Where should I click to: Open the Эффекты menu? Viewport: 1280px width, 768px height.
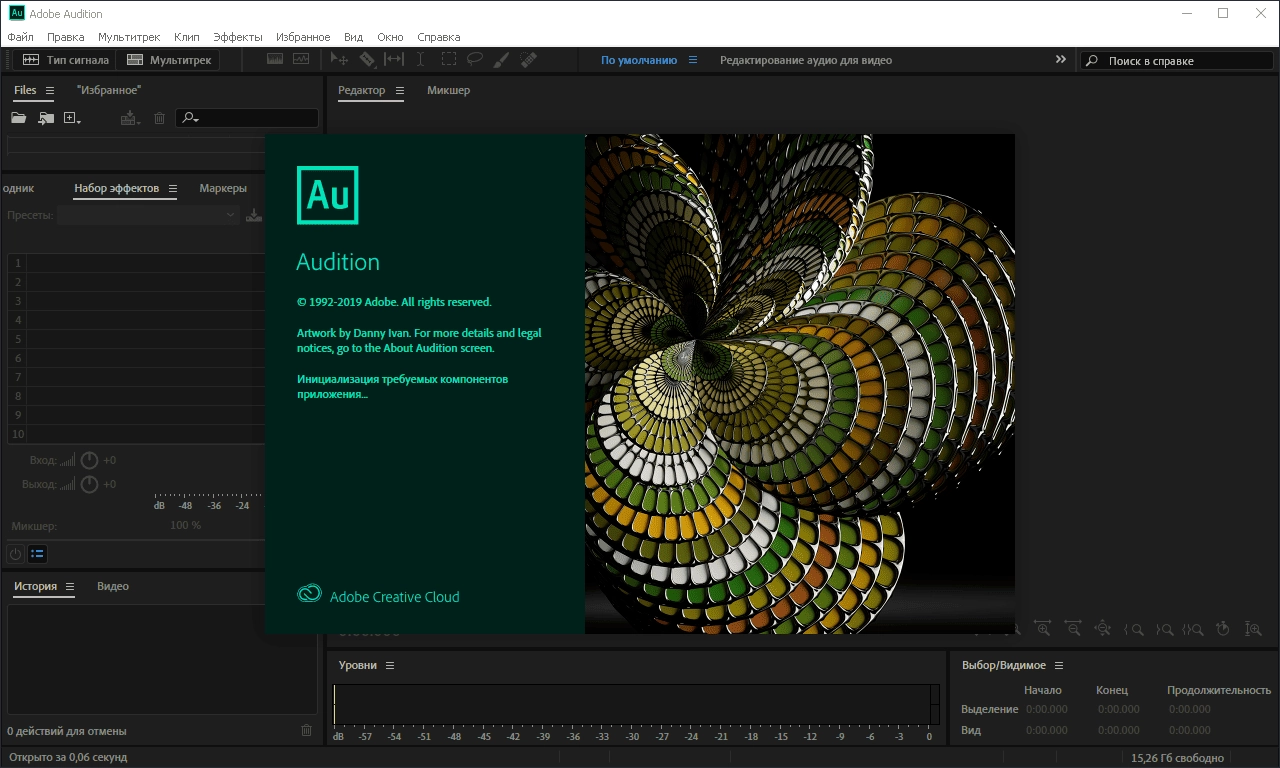(238, 37)
